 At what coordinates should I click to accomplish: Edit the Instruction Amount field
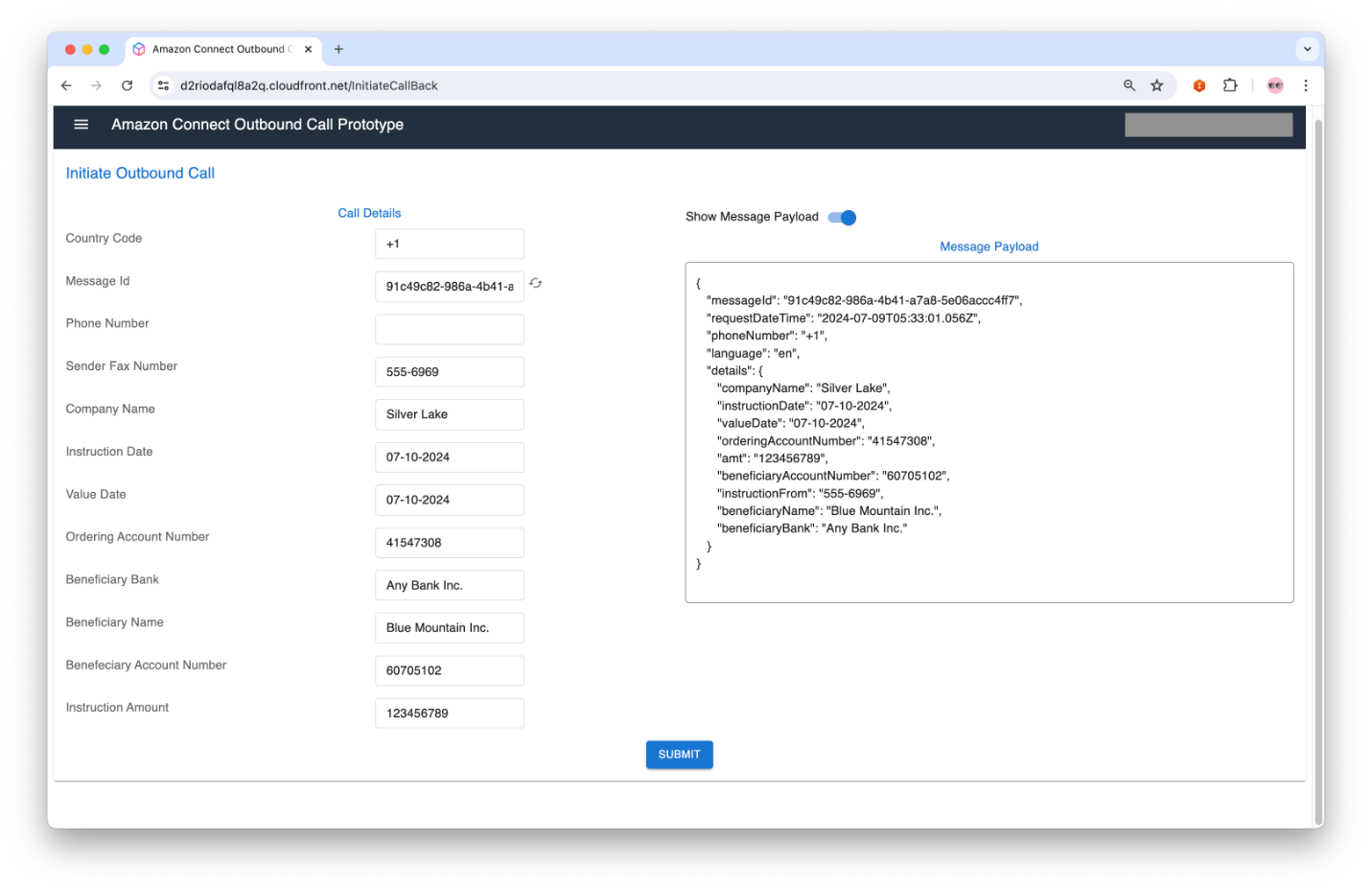pyautogui.click(x=450, y=714)
